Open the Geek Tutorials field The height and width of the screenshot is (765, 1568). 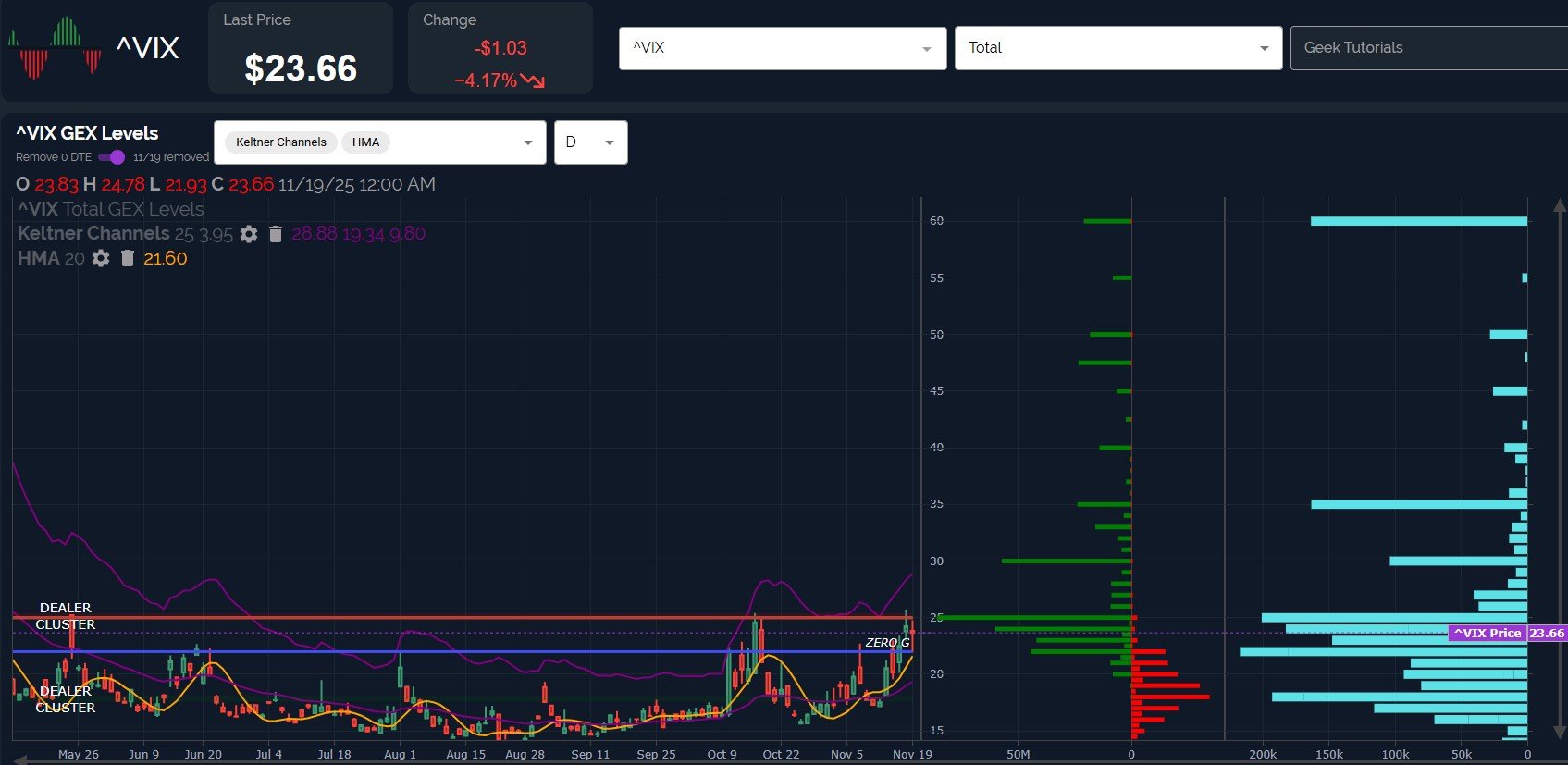click(x=1428, y=48)
